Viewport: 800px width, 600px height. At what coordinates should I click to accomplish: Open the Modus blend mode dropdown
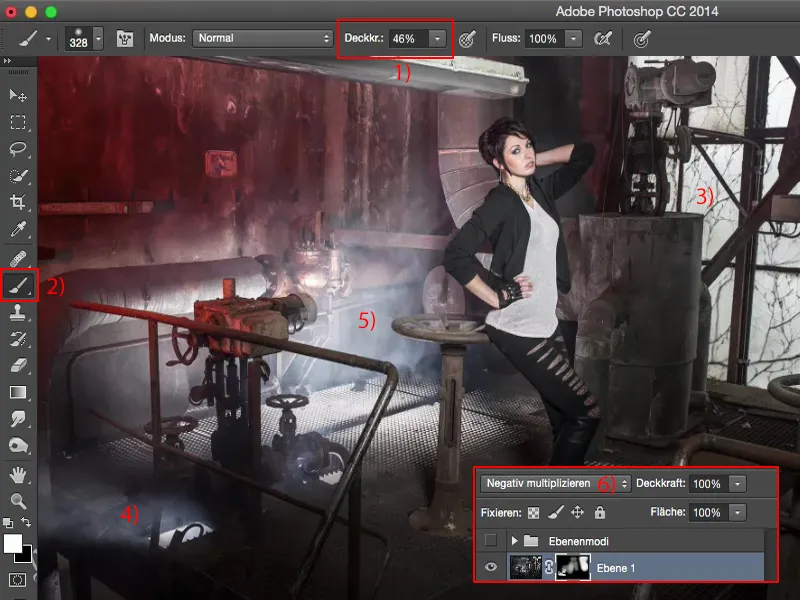(263, 38)
